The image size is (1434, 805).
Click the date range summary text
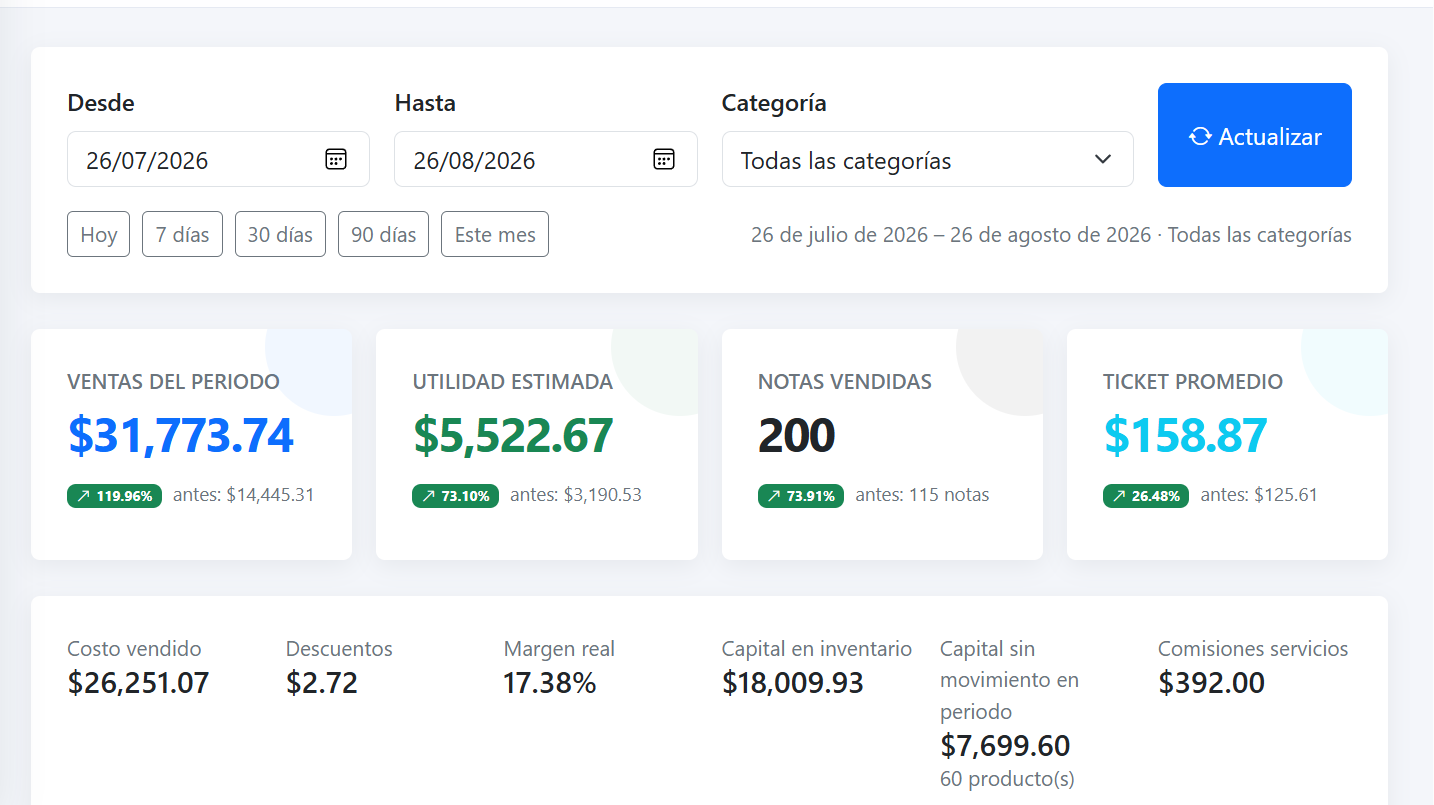[x=1051, y=235]
